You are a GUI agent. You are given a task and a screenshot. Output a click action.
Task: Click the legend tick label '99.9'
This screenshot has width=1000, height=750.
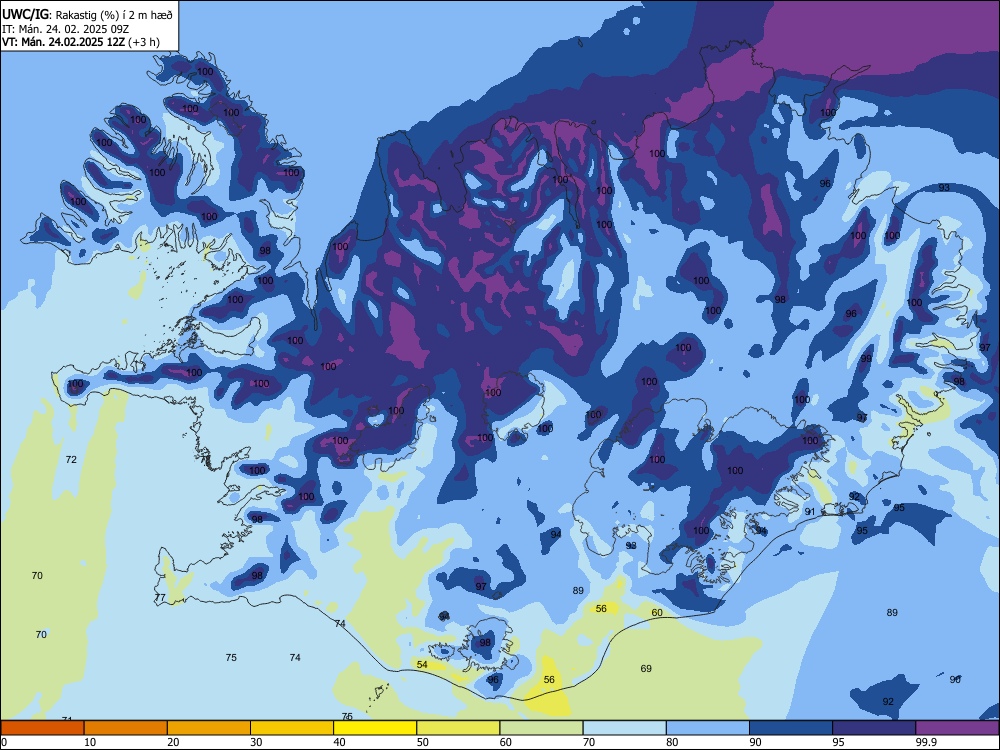click(x=926, y=742)
